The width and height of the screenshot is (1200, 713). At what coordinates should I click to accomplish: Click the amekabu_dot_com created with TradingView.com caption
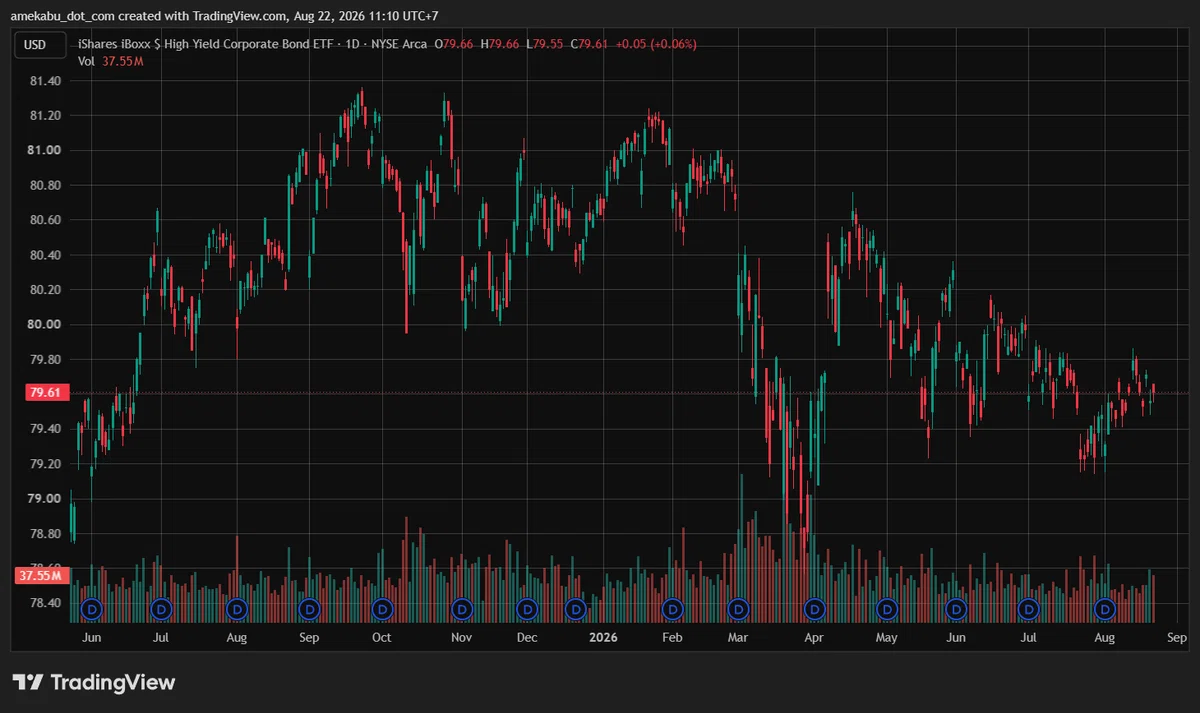click(226, 15)
